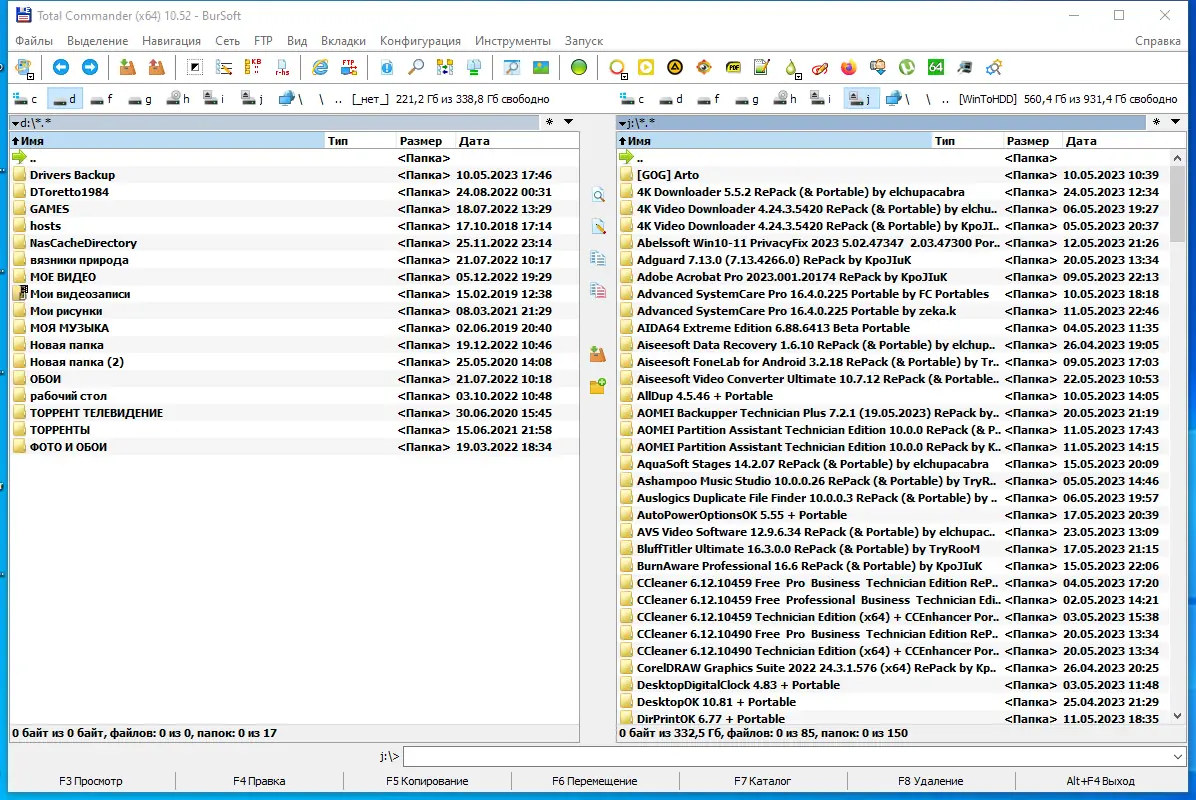Open the first toolbar icon's dropdown menu
The height and width of the screenshot is (800, 1196).
coord(31,76)
